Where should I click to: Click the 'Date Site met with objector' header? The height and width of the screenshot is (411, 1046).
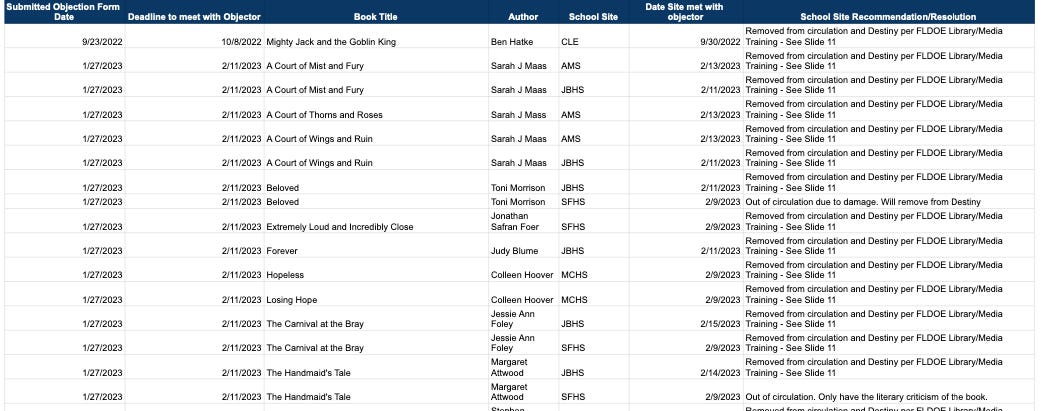[x=685, y=11]
